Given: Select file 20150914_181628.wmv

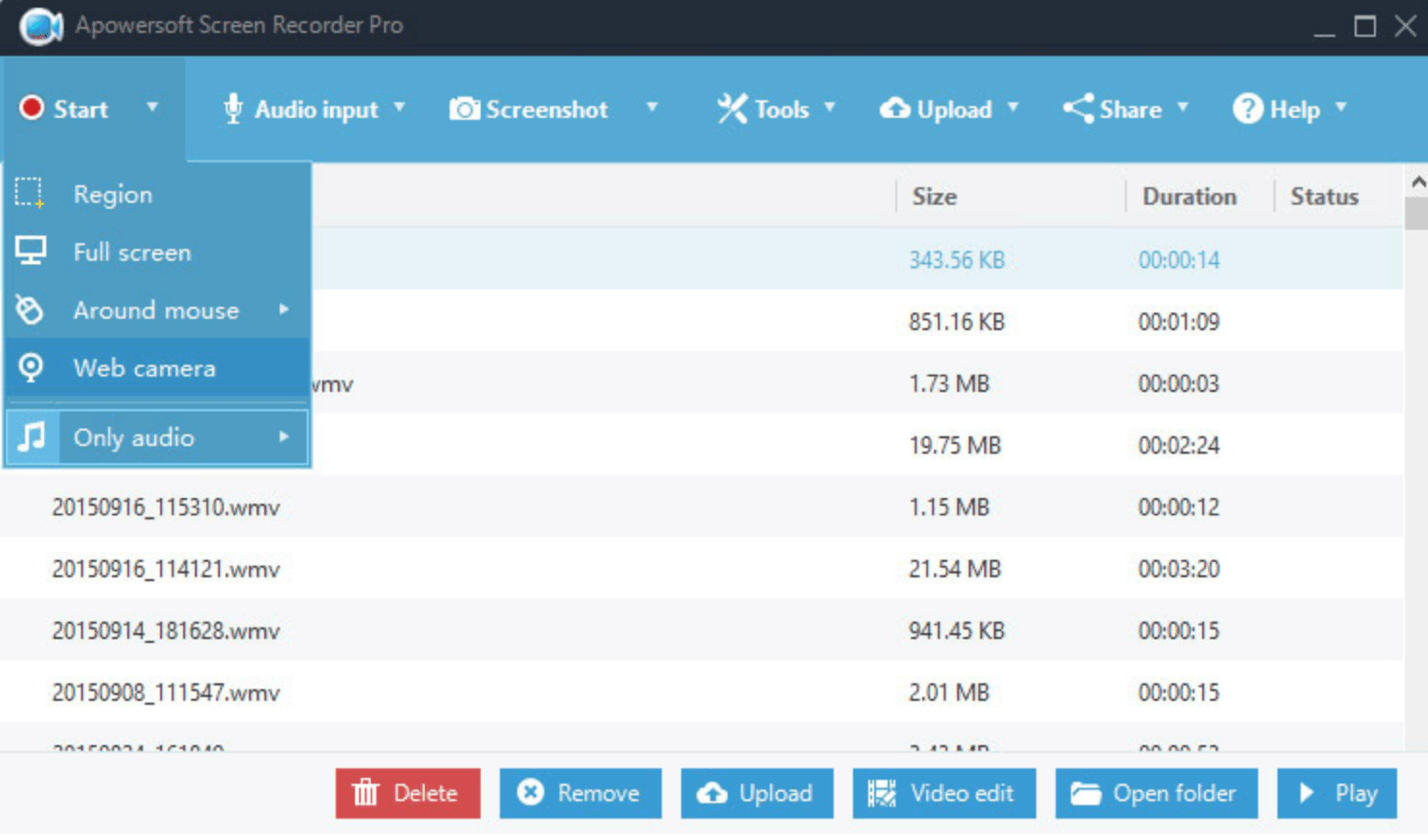Looking at the screenshot, I should tap(166, 632).
